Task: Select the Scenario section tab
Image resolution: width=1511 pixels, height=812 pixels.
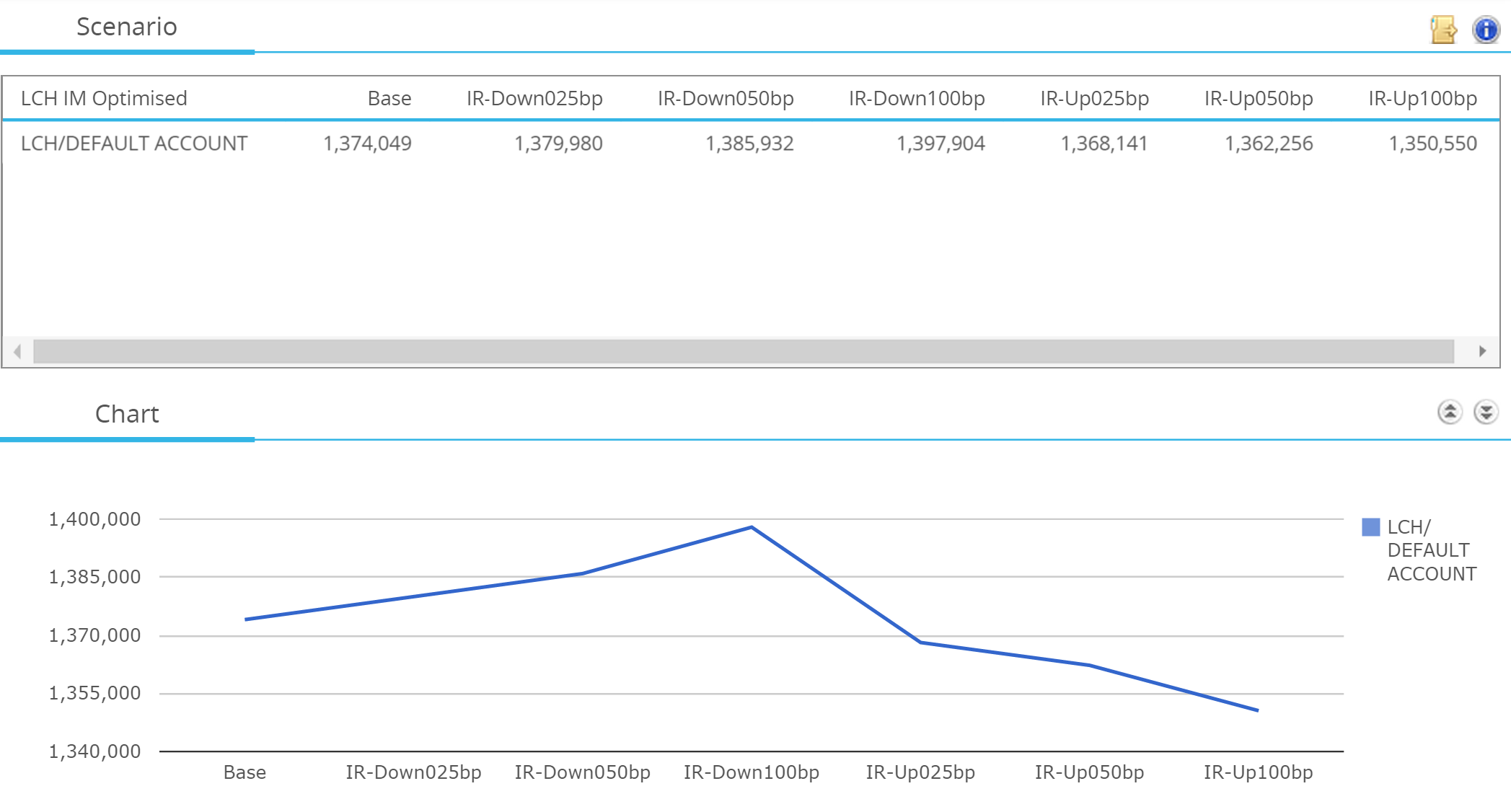Action: tap(127, 27)
